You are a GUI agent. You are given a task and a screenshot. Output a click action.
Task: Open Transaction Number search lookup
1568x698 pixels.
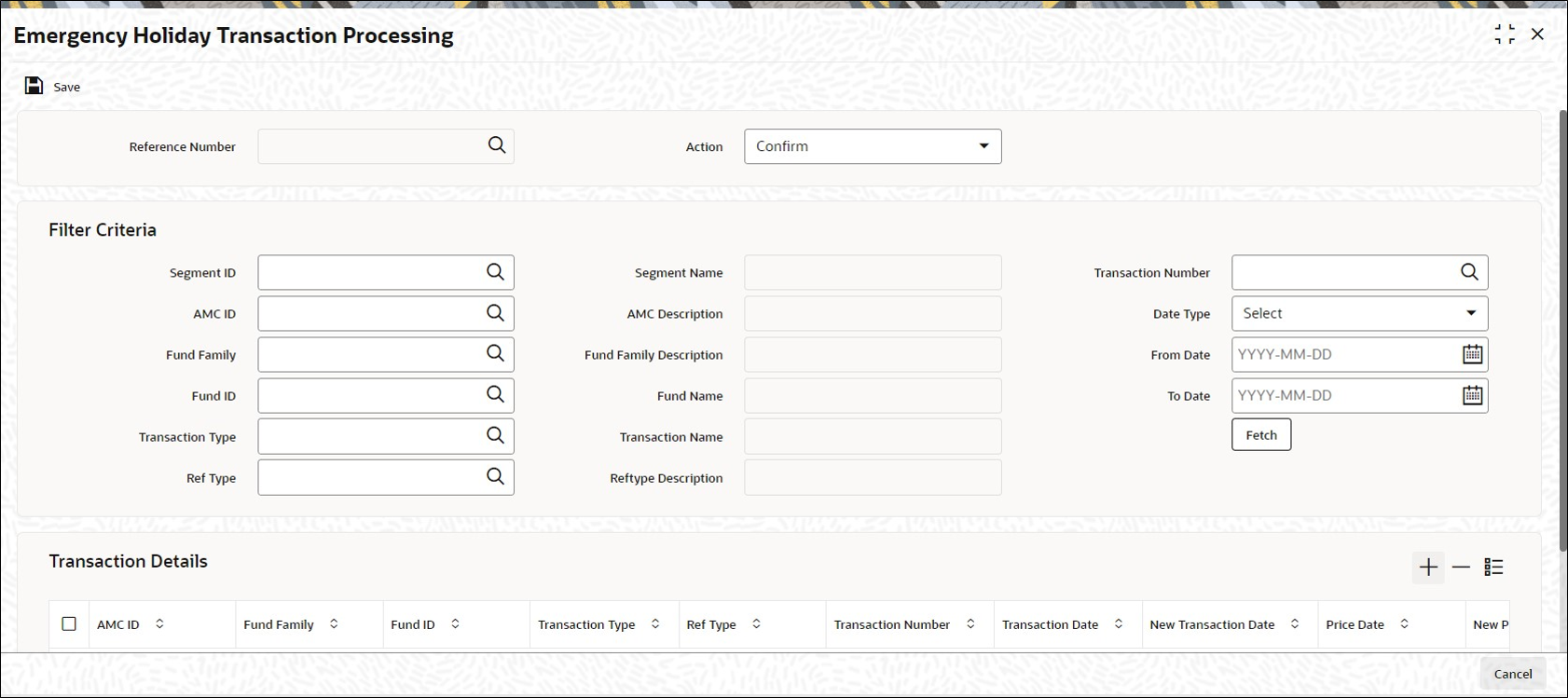[1469, 271]
